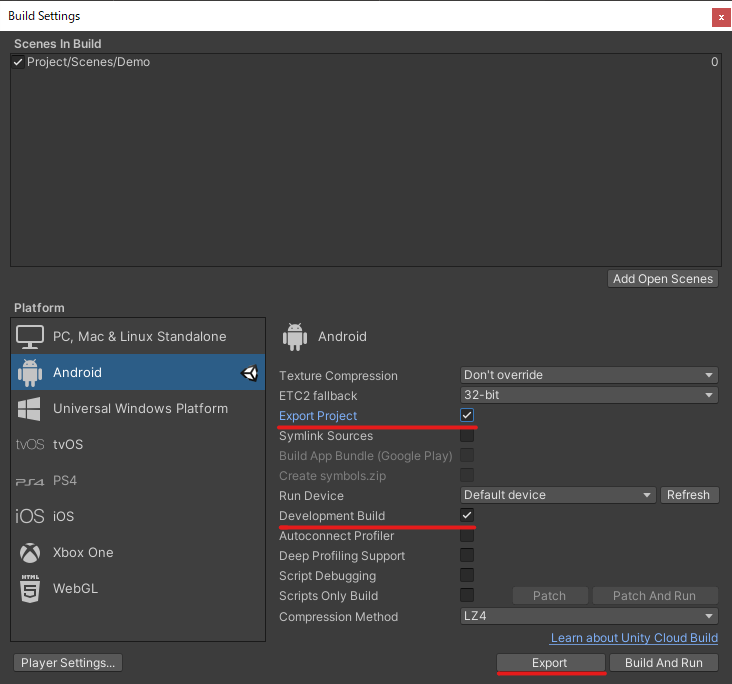Select PC, Mac & Linux Standalone platform
Screen dimensions: 732x684
pos(138,337)
